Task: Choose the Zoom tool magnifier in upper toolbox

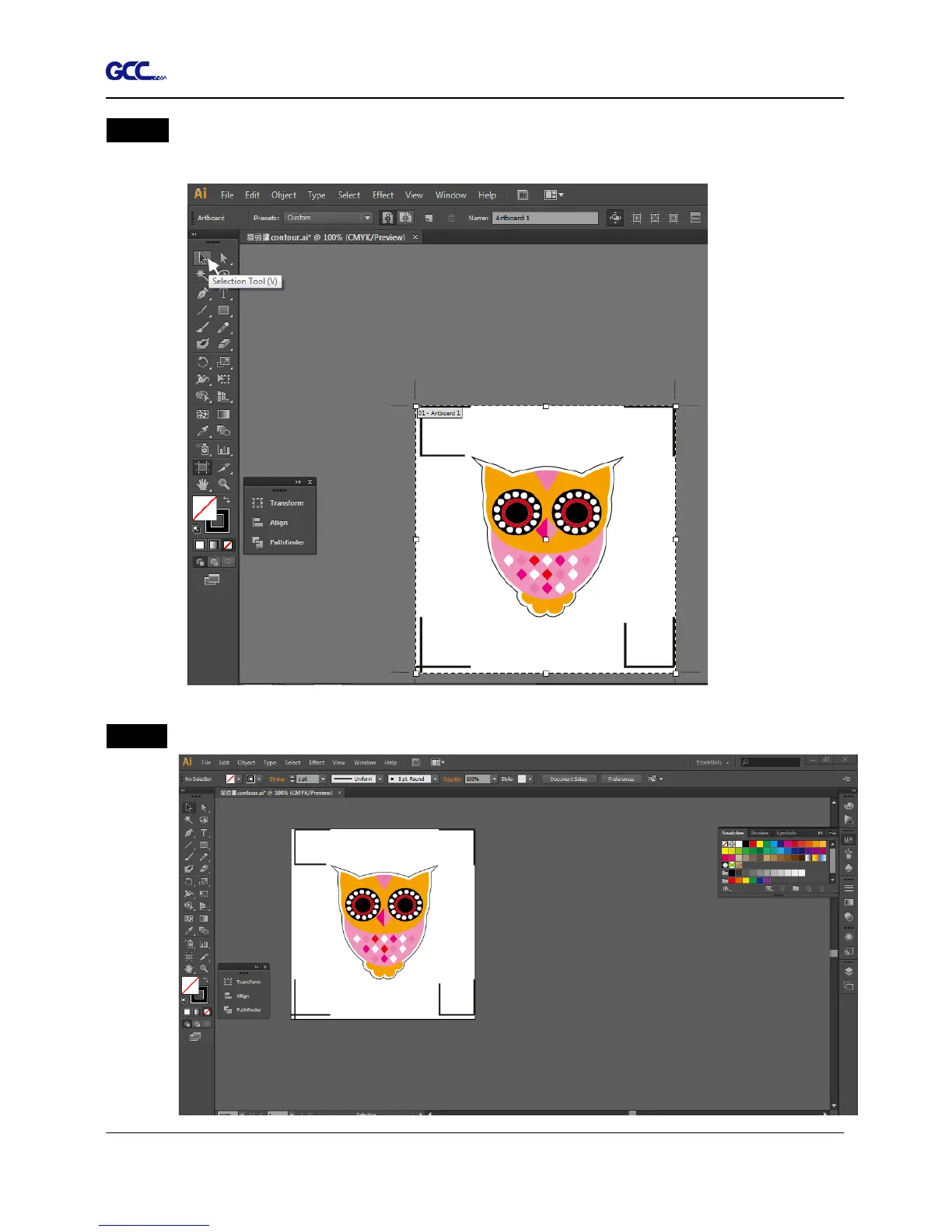Action: [224, 485]
